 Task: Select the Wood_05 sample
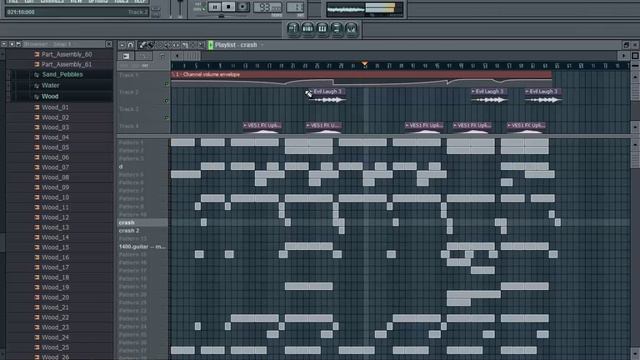point(55,147)
